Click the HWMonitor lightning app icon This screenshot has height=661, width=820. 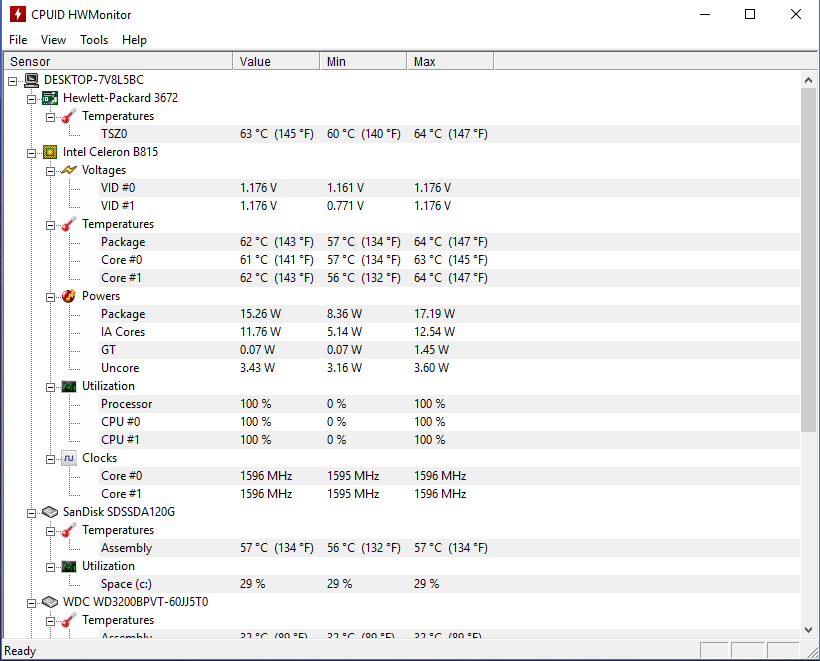(17, 14)
